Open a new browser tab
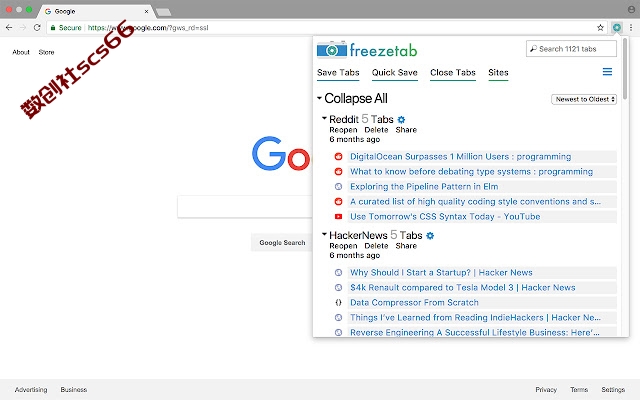The width and height of the screenshot is (640, 400). pos(164,12)
